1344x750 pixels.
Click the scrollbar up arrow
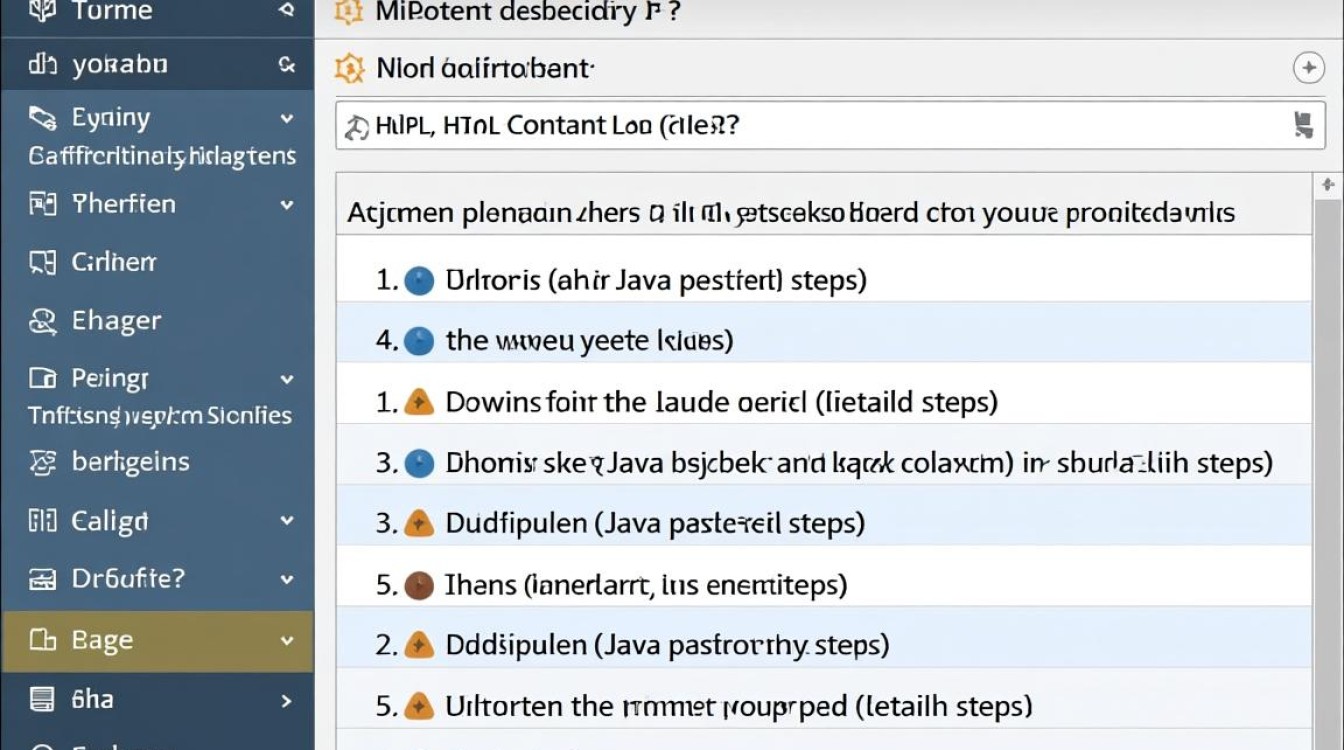point(1327,185)
